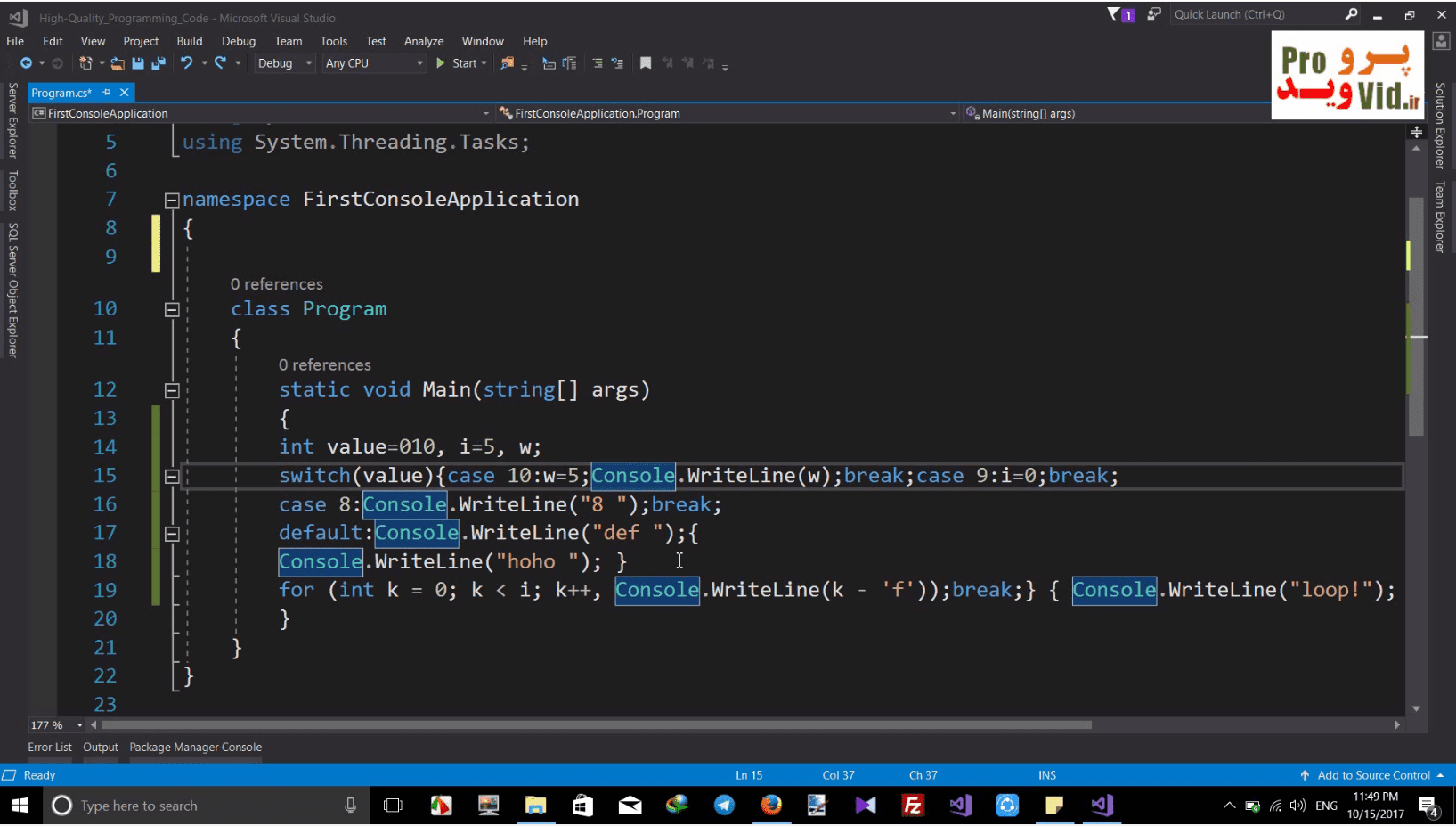Screen dimensions: 1456x826
Task: Pin the Program.cs tab
Action: (x=106, y=93)
